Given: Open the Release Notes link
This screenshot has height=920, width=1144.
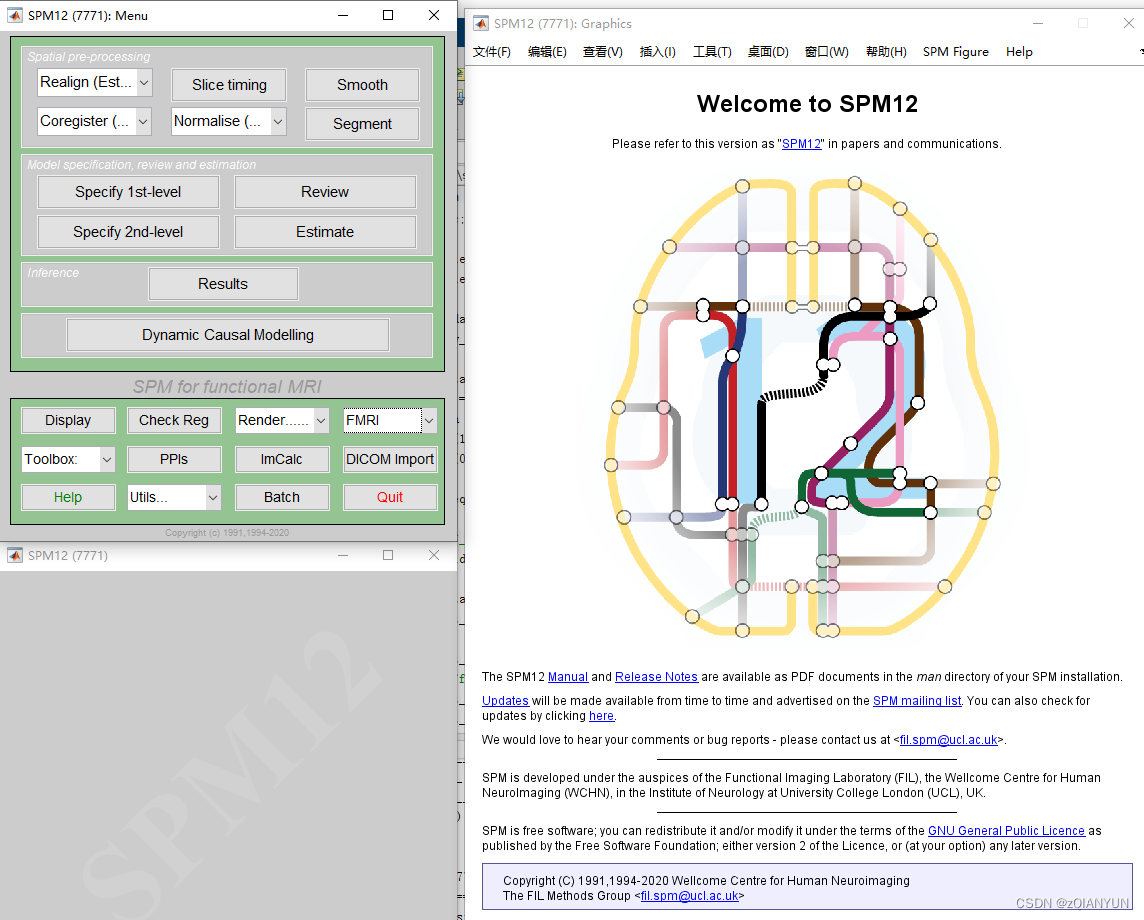Looking at the screenshot, I should [x=657, y=677].
